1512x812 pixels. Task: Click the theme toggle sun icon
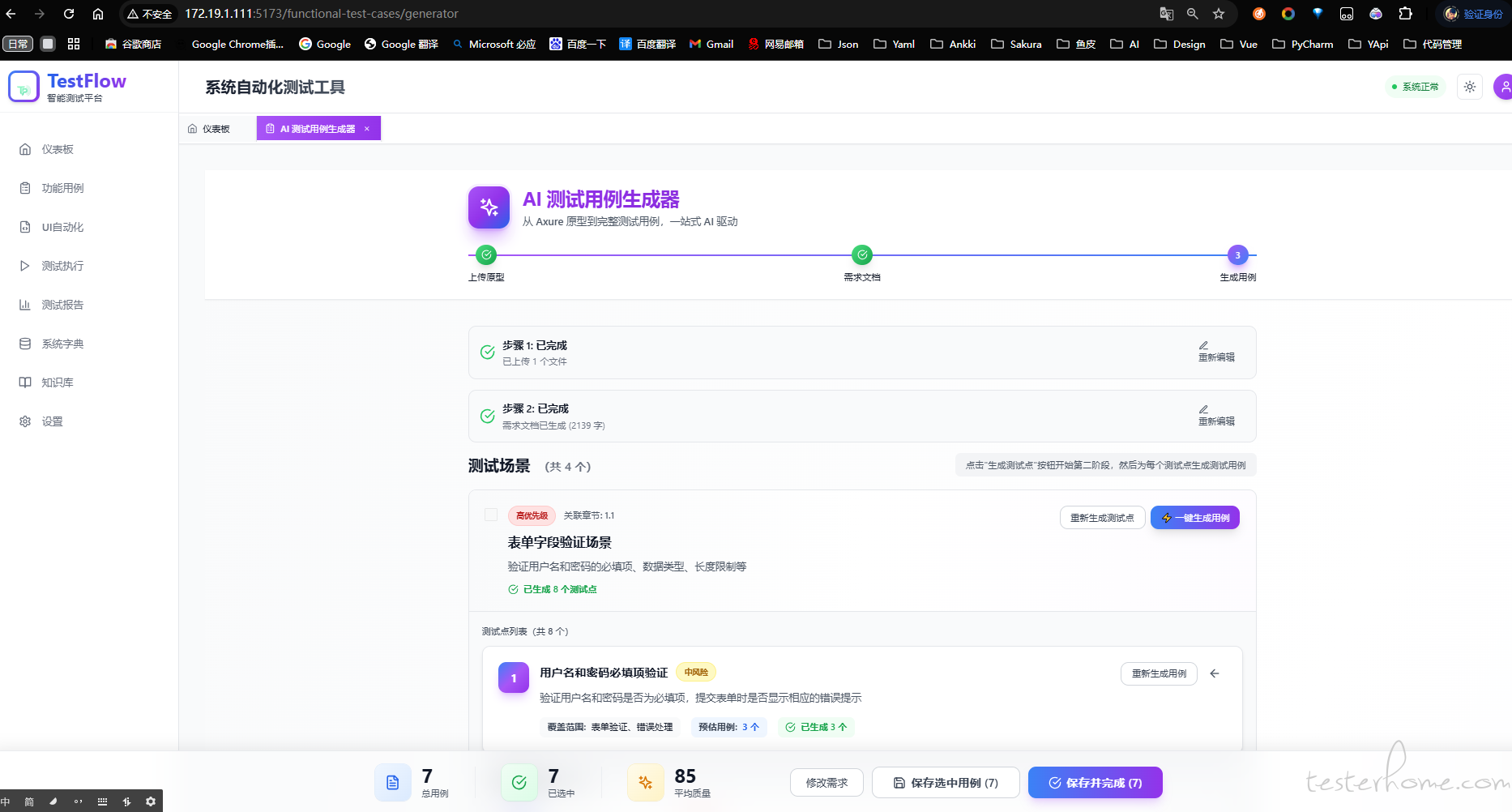1470,87
